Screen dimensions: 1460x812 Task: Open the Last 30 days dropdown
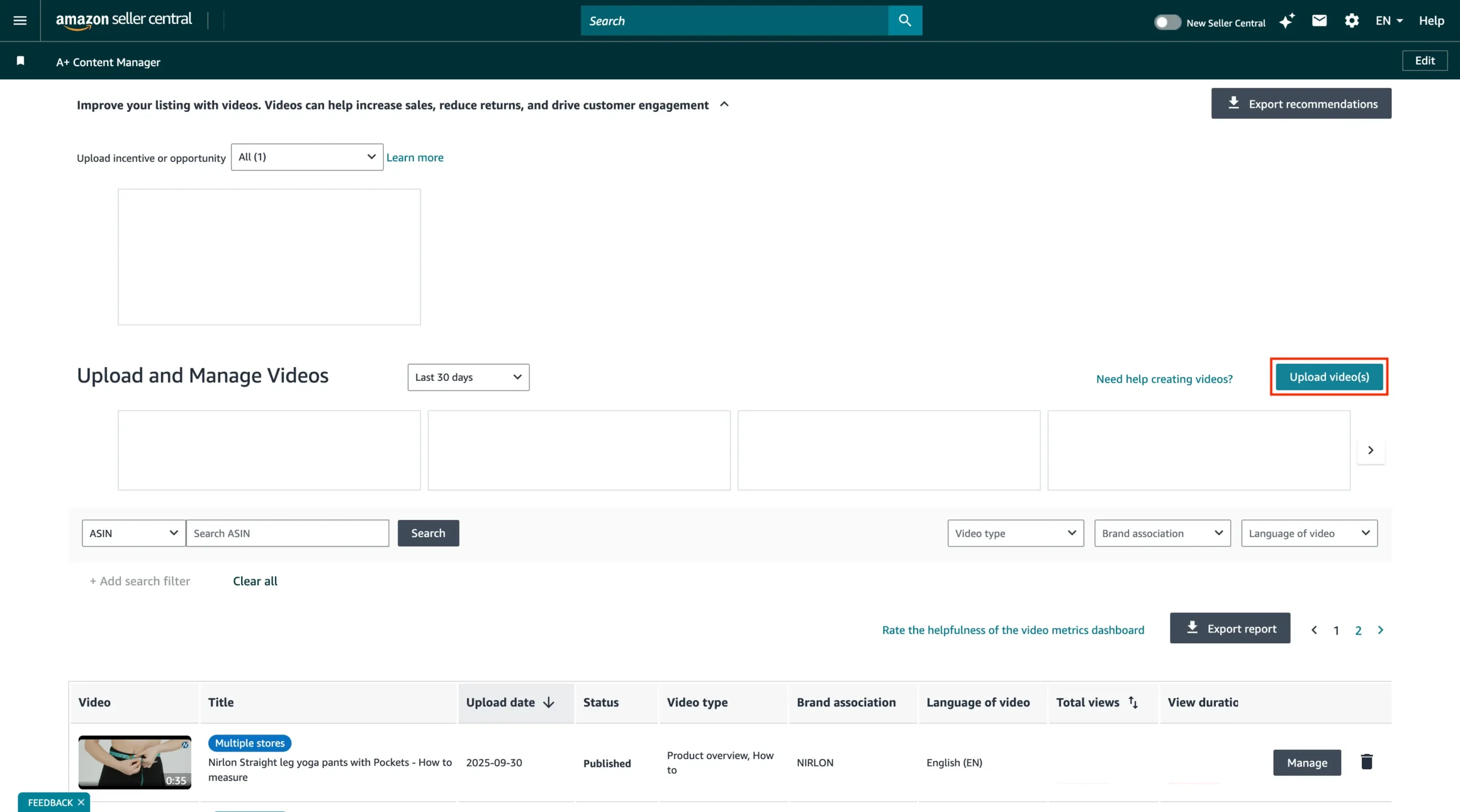point(468,377)
